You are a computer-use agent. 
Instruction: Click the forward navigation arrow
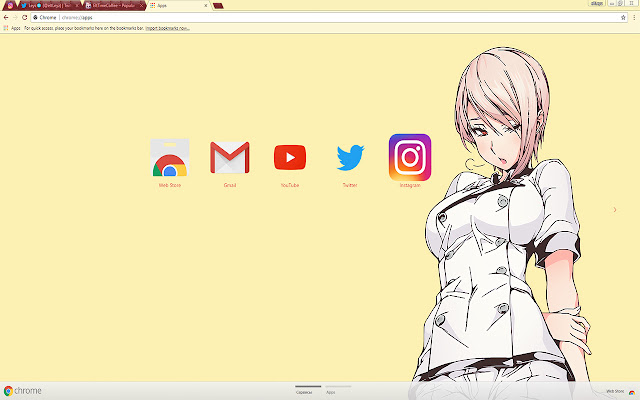15,18
